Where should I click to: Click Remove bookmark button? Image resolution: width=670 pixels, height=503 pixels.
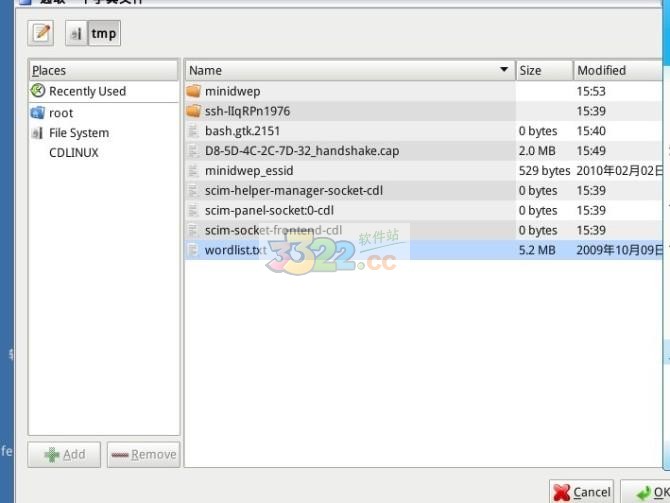coord(144,454)
